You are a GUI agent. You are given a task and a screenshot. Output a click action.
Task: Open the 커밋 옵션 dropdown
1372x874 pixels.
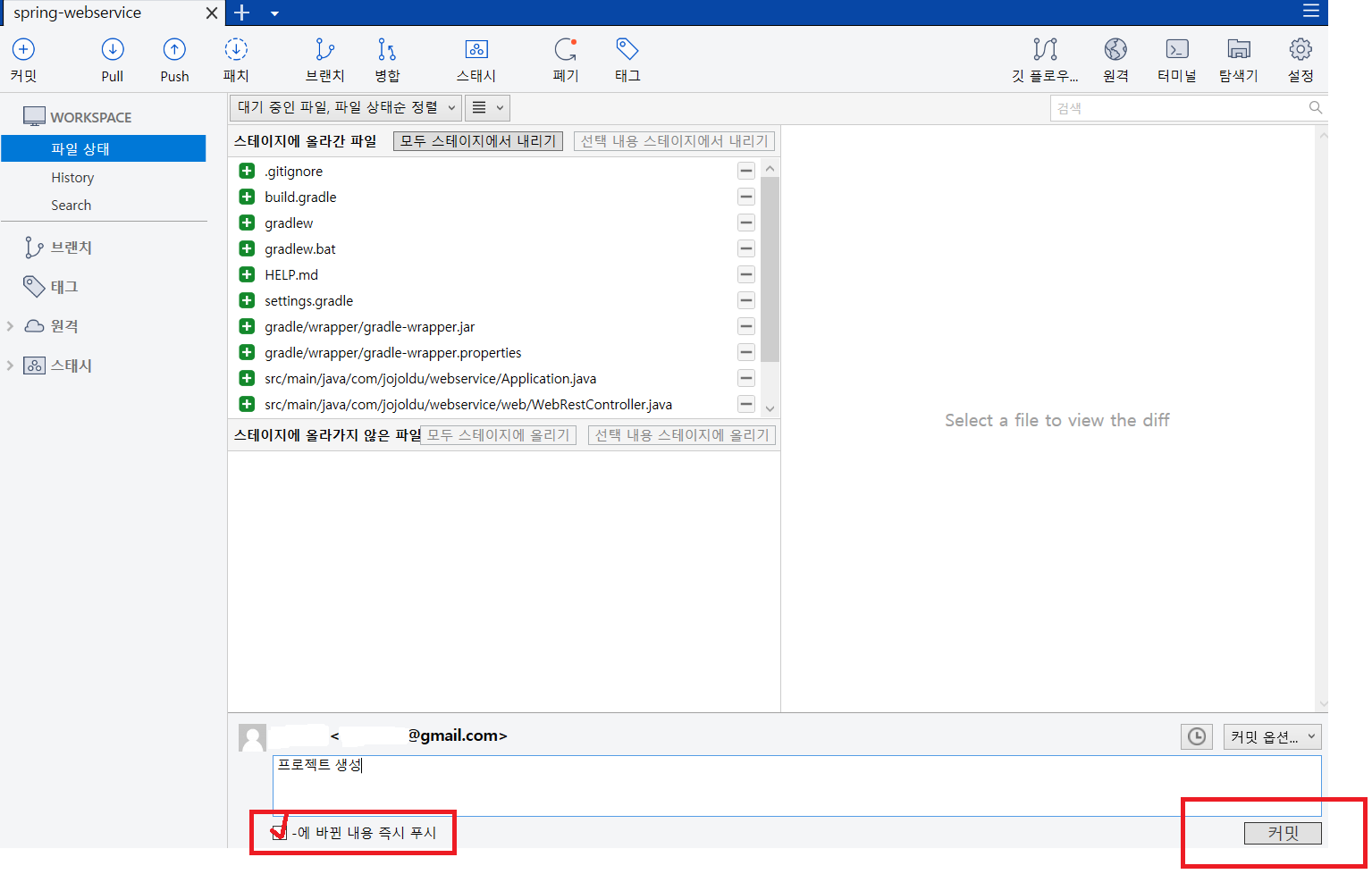pos(1272,736)
